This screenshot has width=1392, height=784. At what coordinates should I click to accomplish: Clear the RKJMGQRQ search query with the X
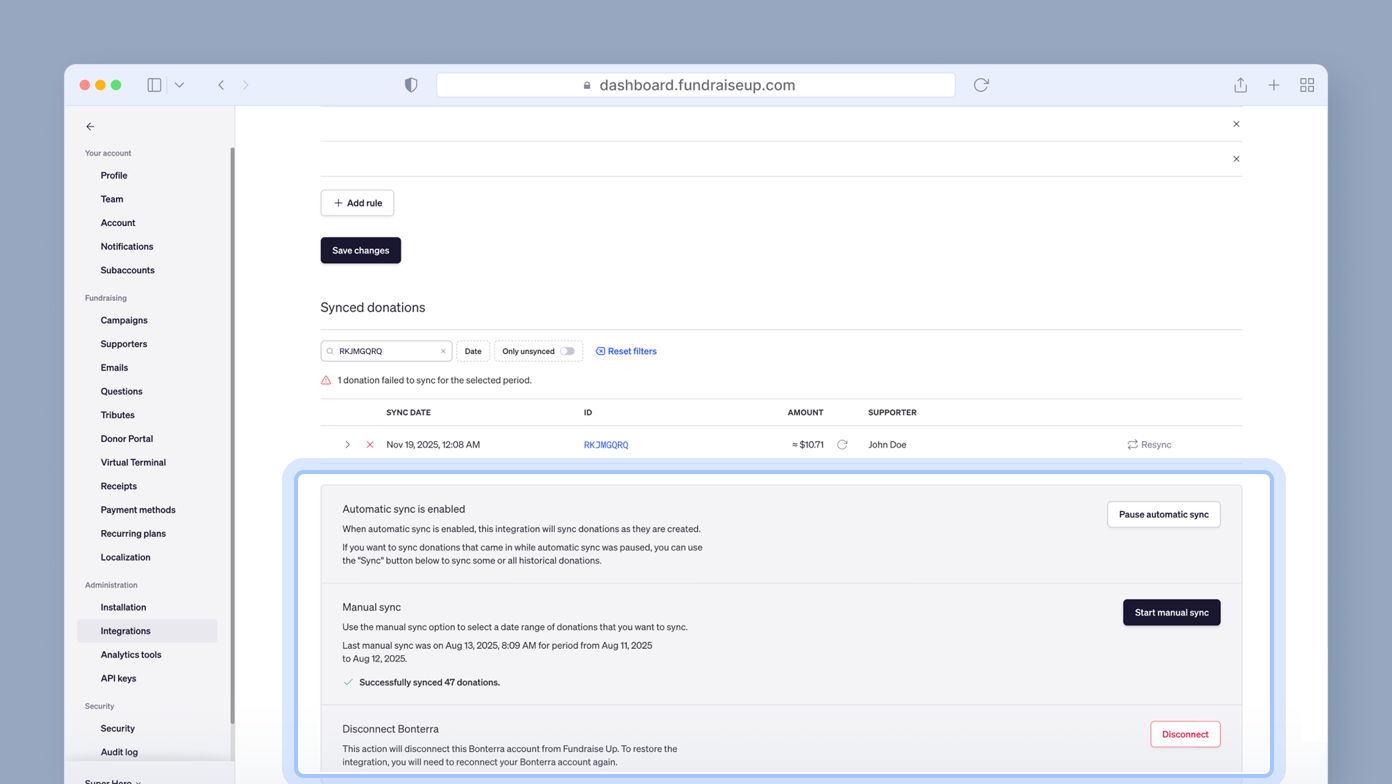click(443, 351)
